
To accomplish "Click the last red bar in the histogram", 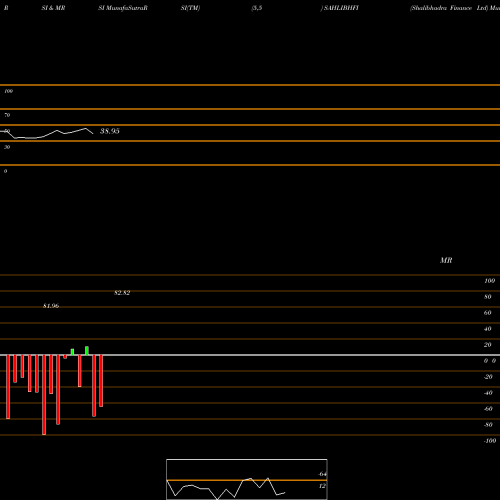I will (101, 381).
